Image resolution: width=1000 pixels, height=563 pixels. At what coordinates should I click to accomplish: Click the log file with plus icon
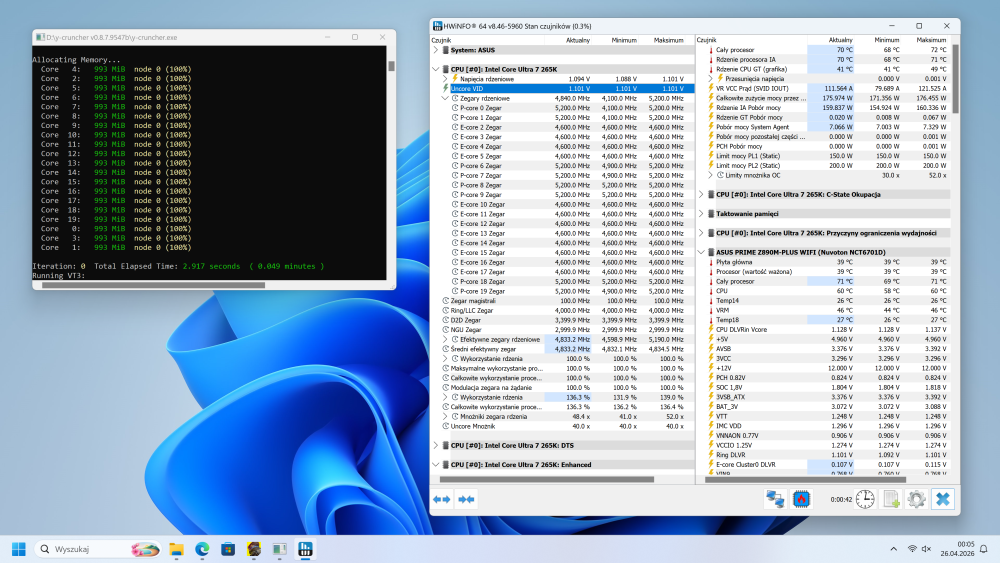(891, 499)
